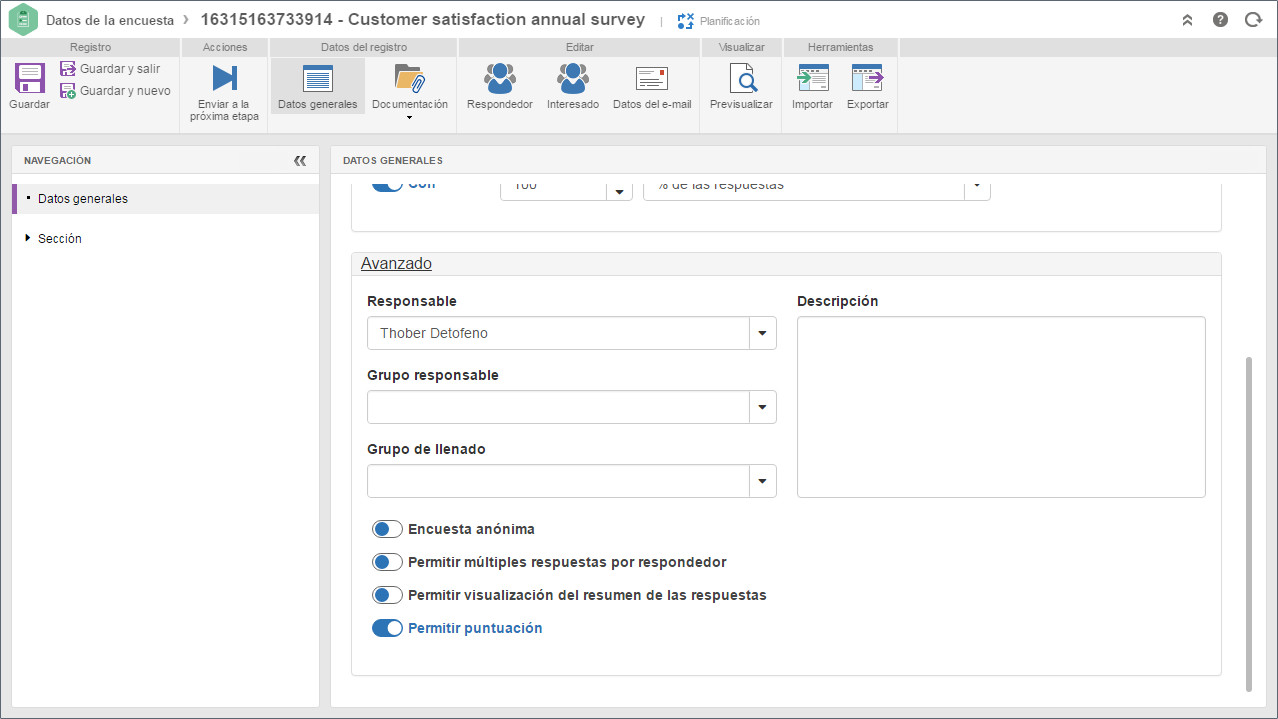Click the Guardar save icon
This screenshot has width=1278, height=719.
pyautogui.click(x=30, y=78)
